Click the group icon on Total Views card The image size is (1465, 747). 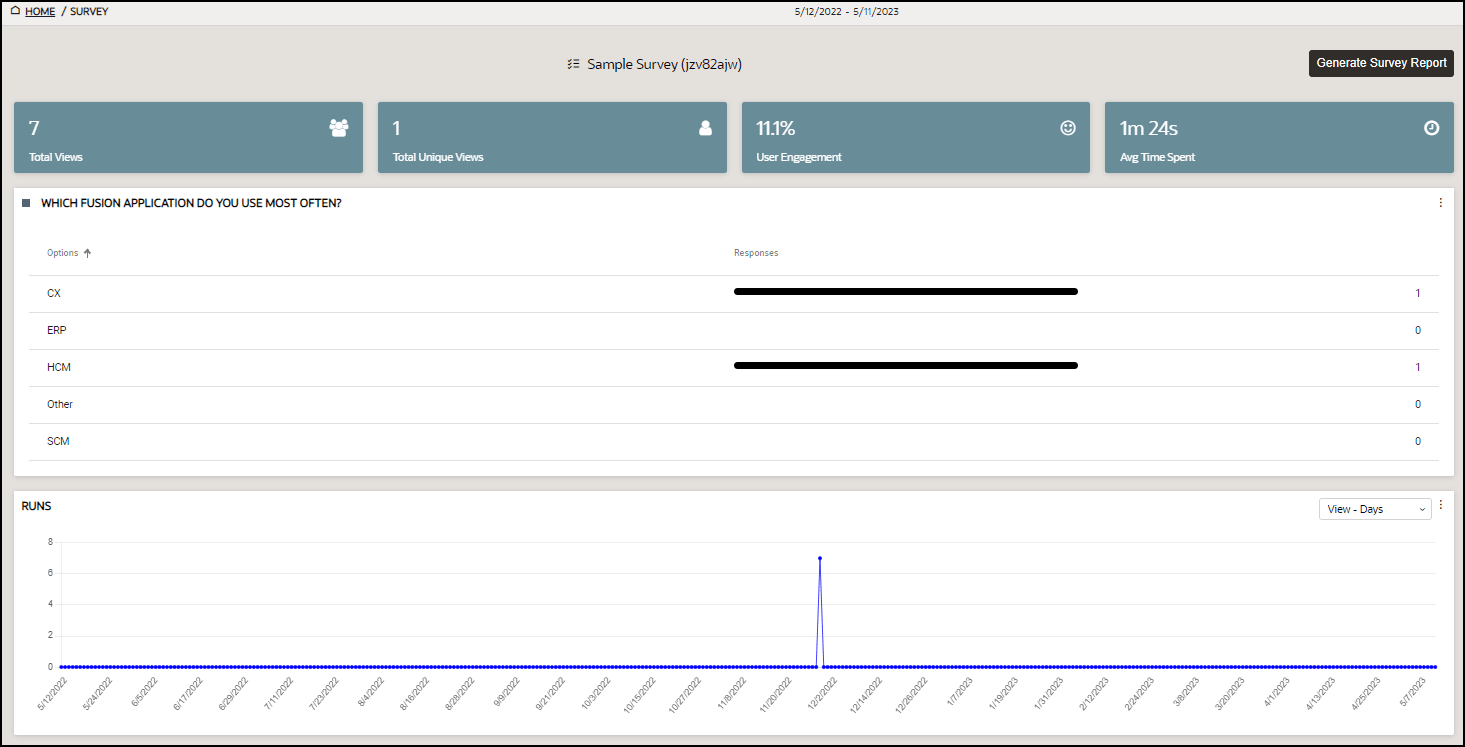click(339, 128)
